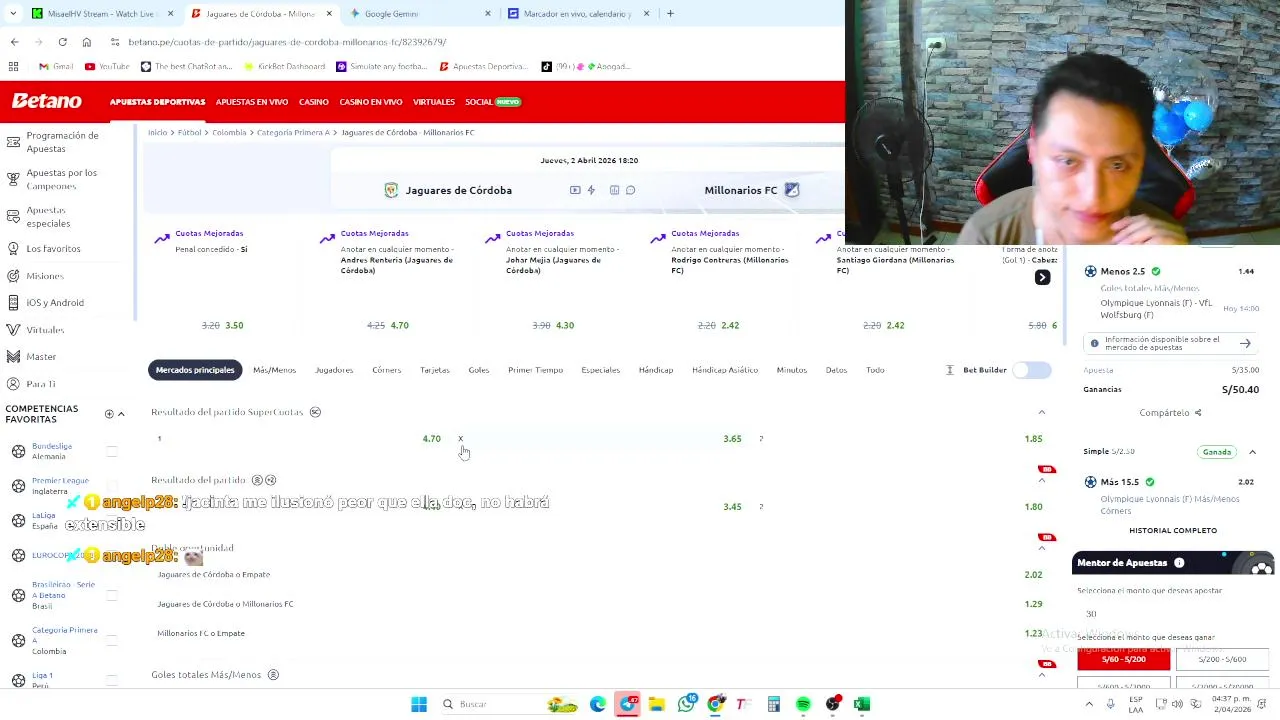Go to browser home page
Viewport: 1280px width, 720px height.
click(87, 42)
